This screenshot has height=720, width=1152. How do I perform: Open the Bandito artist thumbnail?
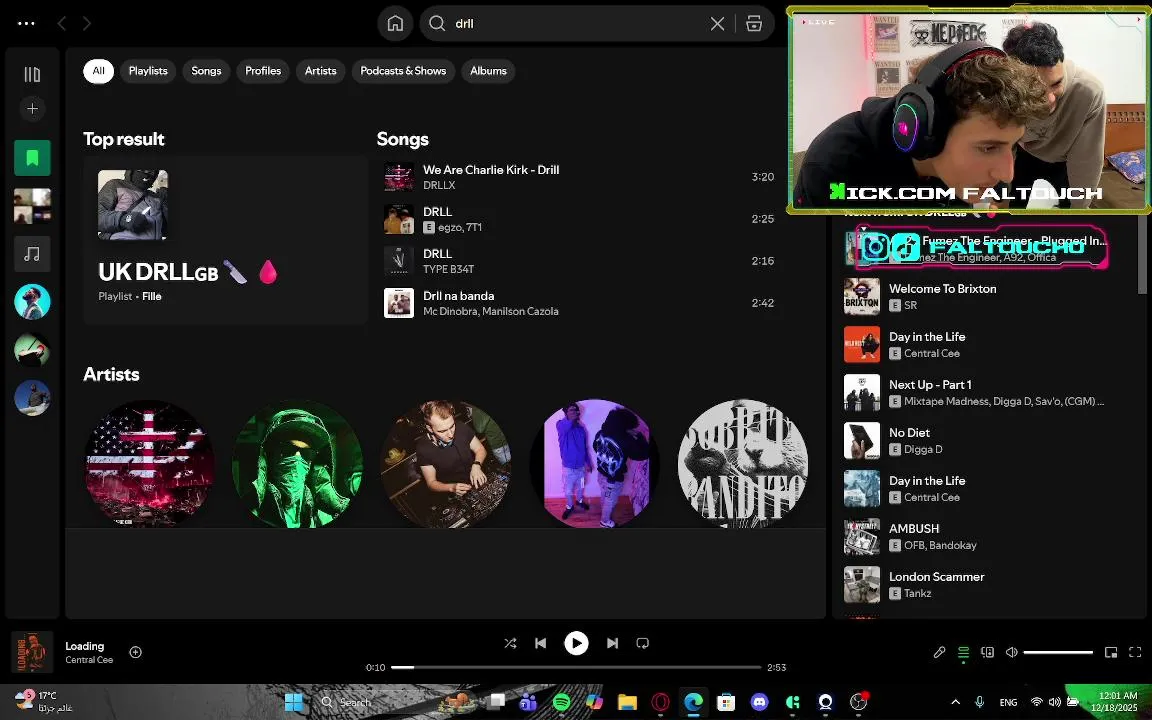[743, 464]
